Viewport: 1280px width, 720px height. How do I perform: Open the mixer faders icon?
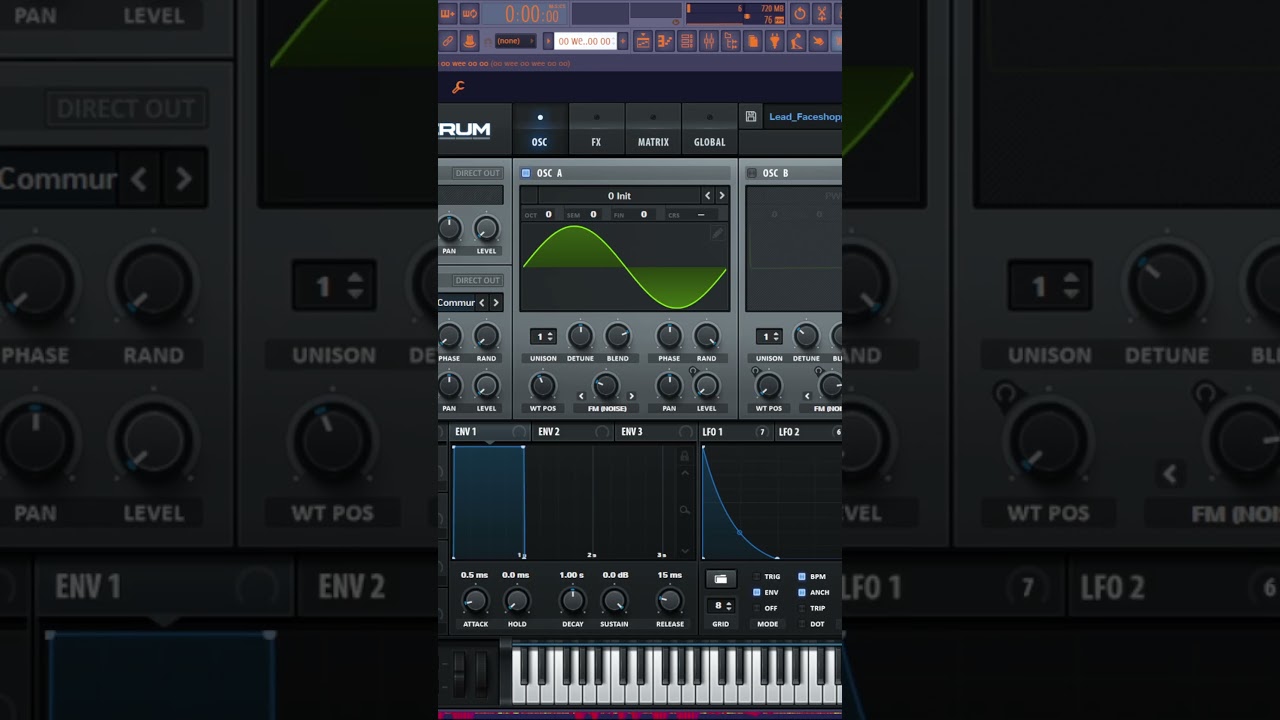(709, 41)
